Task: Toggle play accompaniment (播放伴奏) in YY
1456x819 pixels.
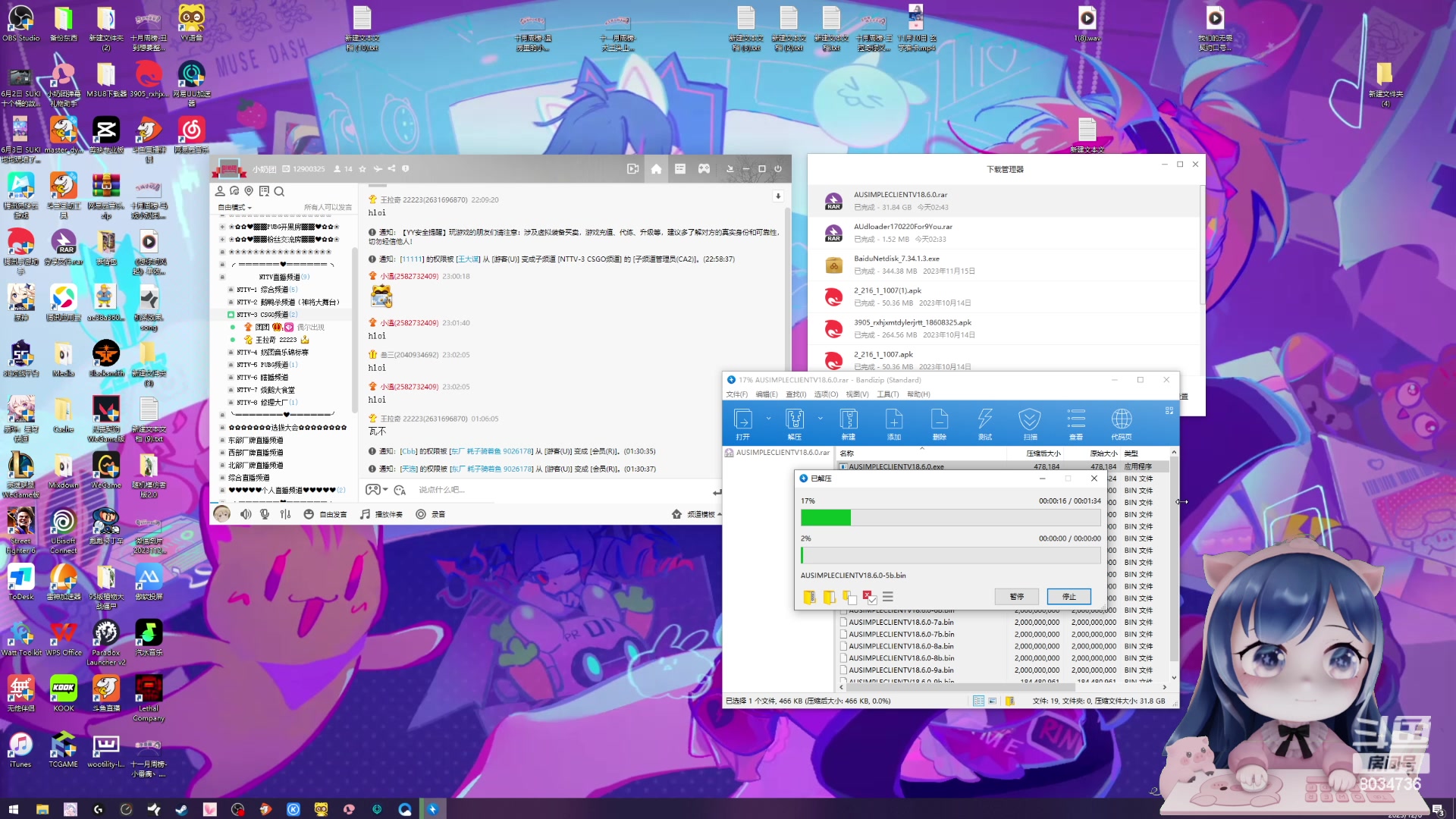Action: point(381,514)
